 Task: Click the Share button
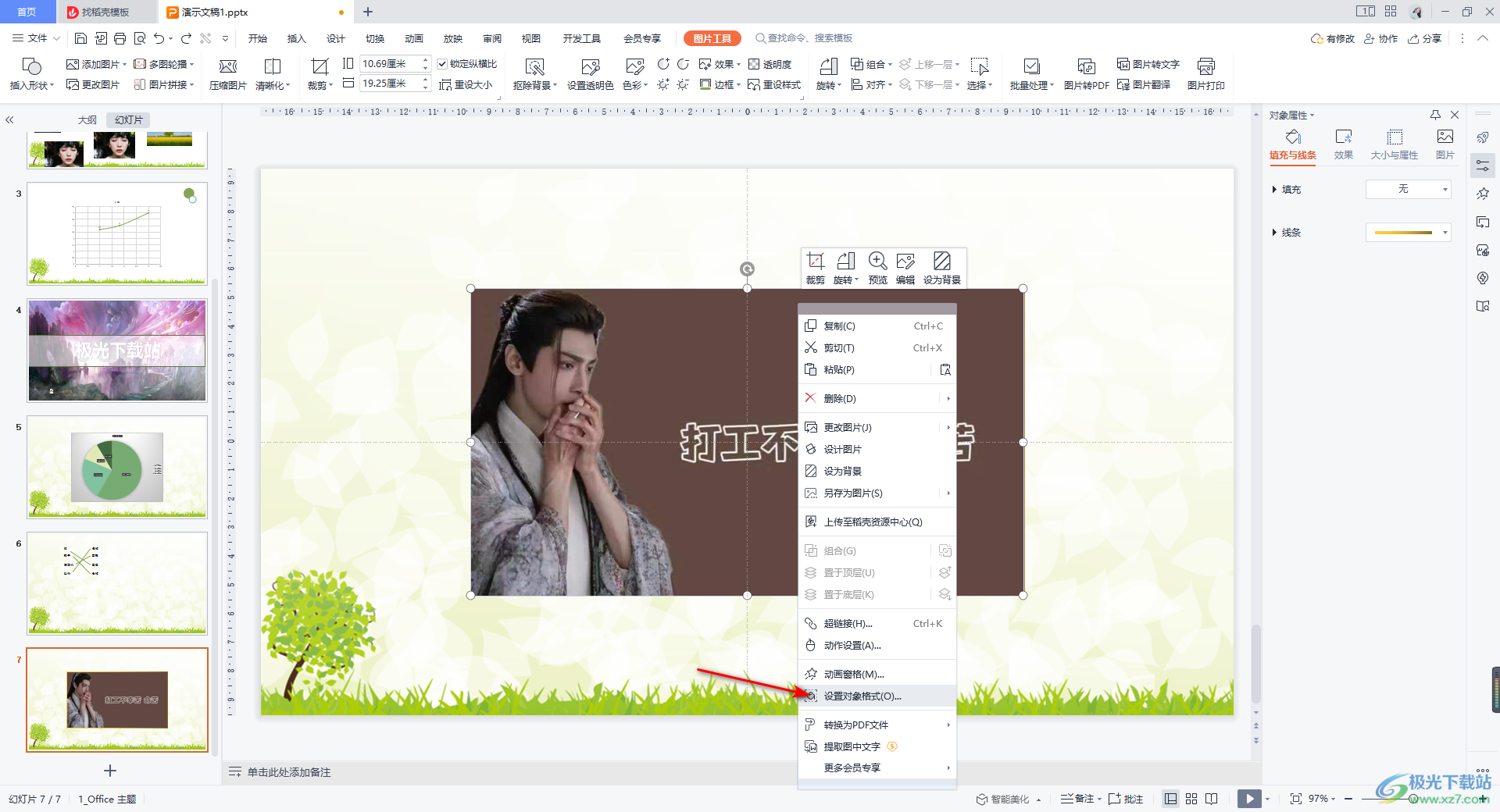1425,38
